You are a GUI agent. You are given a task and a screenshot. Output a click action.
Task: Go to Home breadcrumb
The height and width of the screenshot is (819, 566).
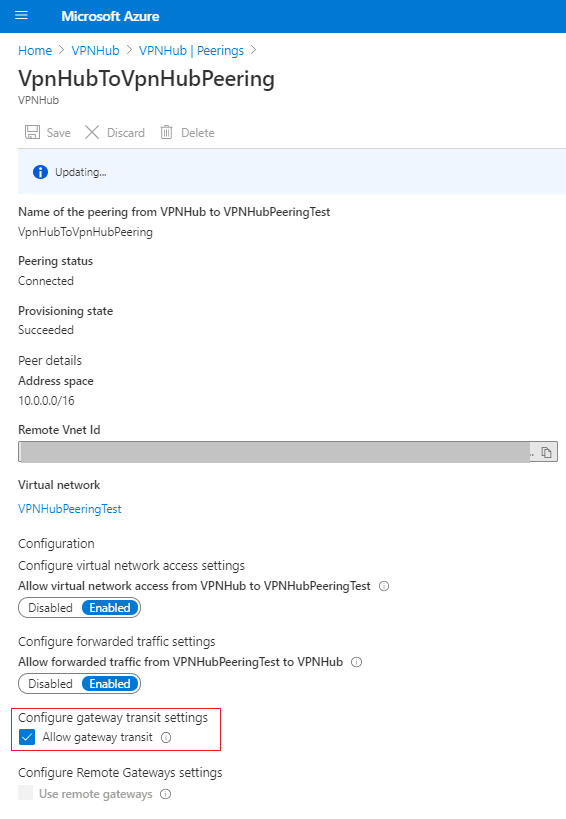35,51
